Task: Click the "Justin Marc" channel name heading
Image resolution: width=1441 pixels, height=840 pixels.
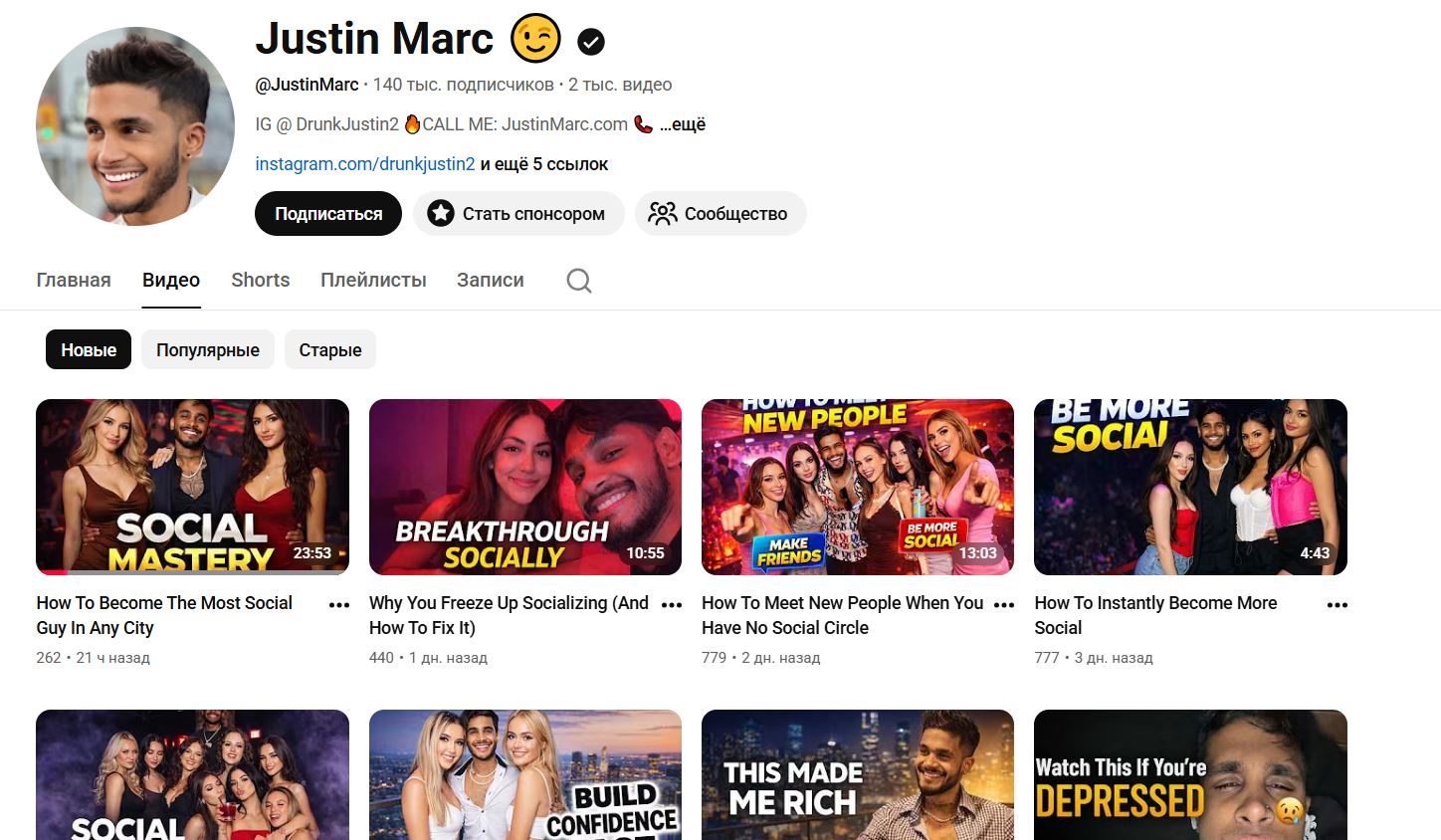Action: [x=374, y=39]
